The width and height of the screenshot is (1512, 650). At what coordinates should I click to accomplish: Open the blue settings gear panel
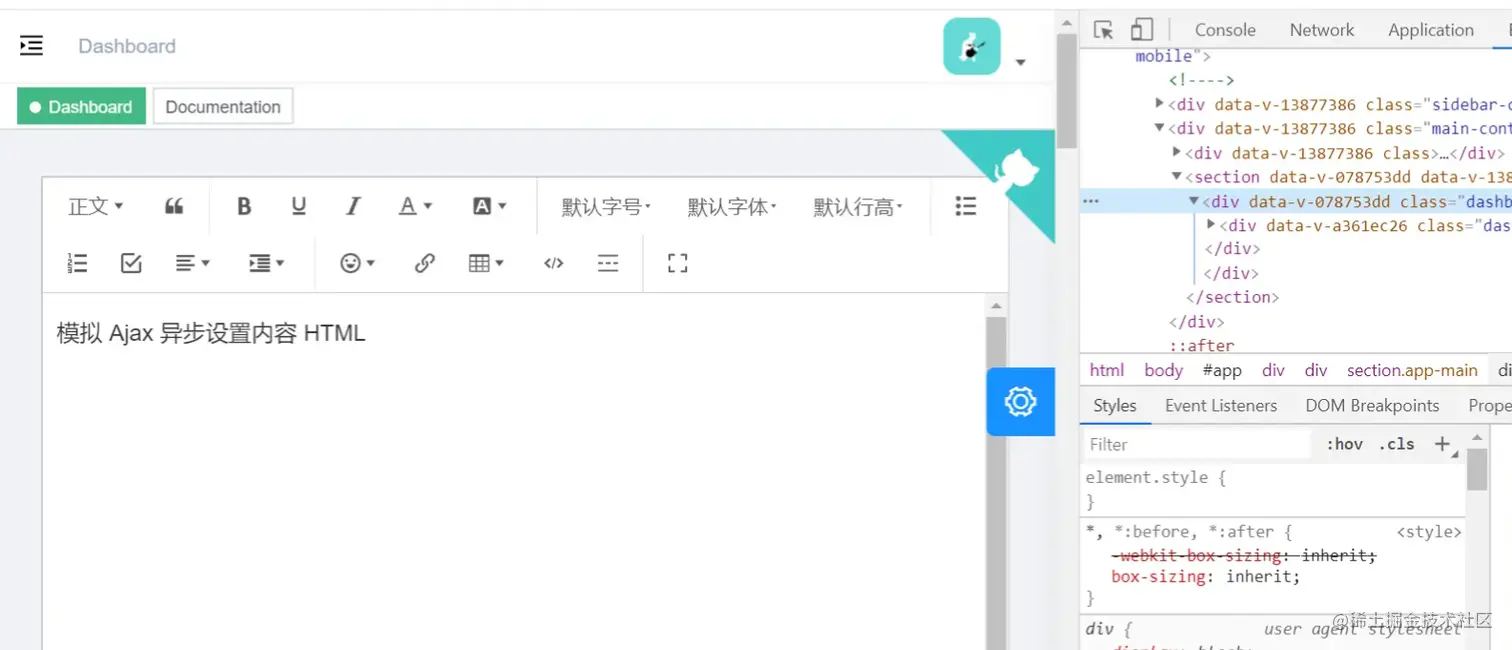1021,402
